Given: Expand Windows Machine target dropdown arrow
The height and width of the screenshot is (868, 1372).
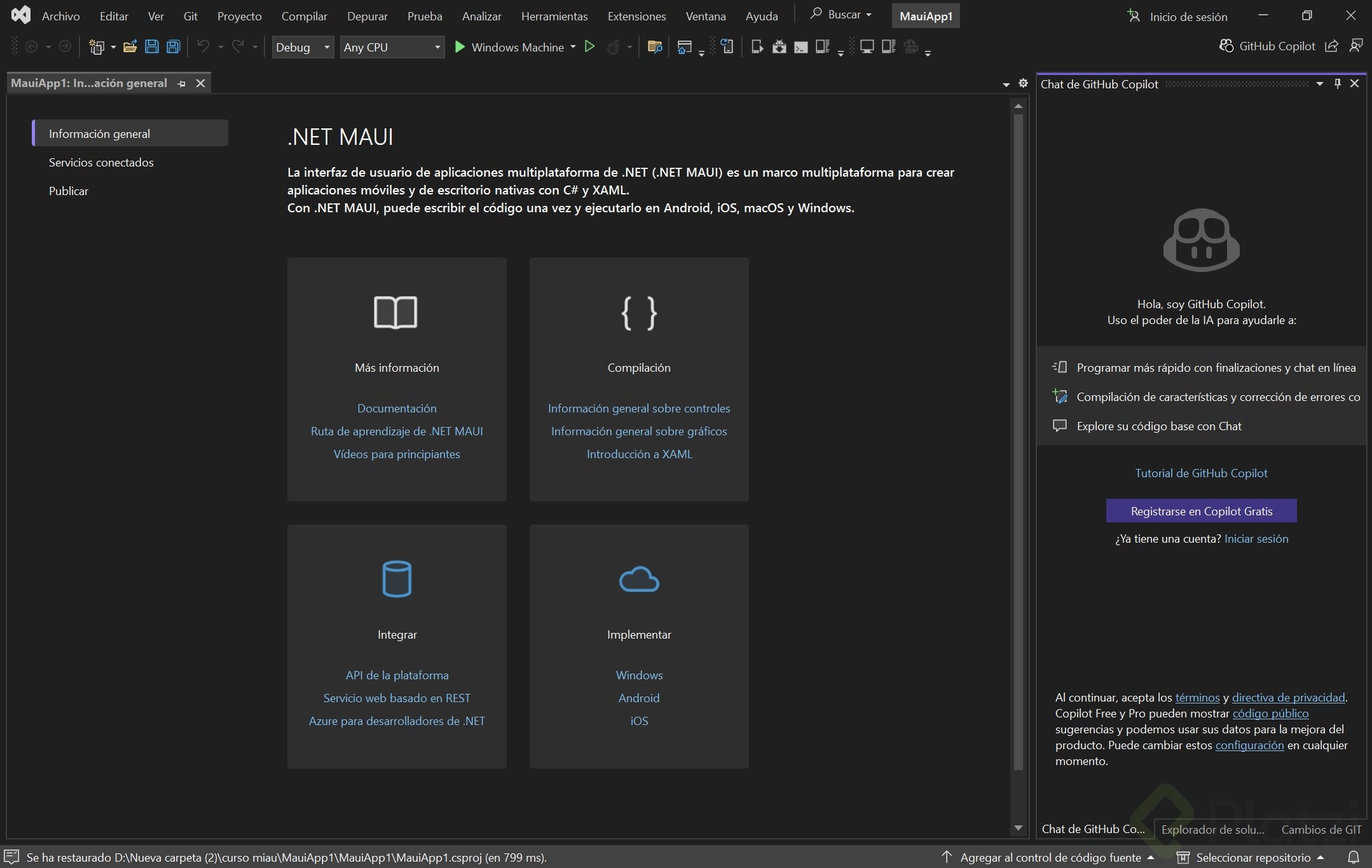Looking at the screenshot, I should (573, 47).
